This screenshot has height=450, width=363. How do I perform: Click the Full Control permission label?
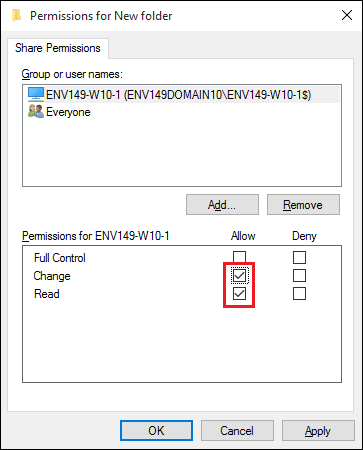click(x=60, y=258)
